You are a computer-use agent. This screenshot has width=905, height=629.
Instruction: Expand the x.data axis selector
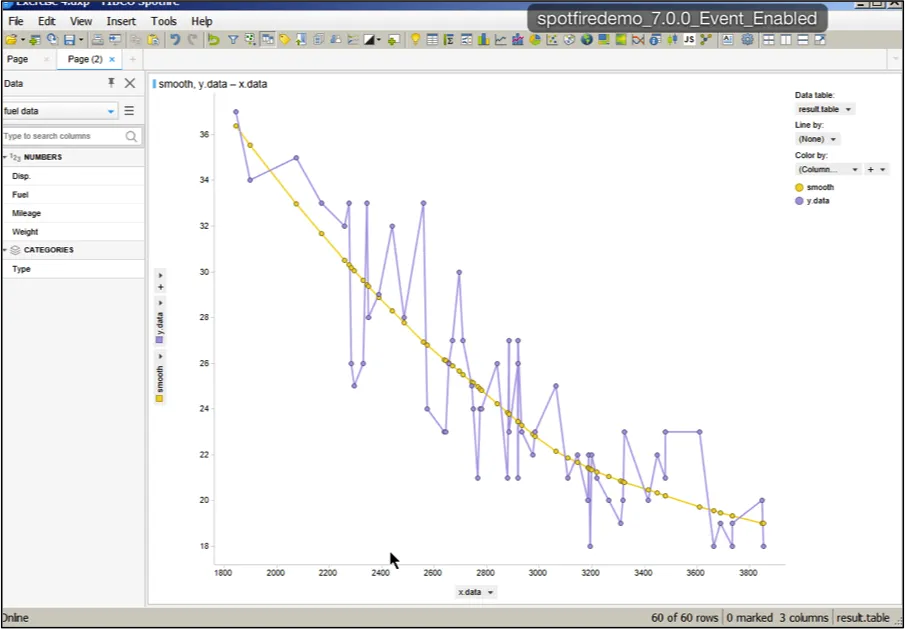[476, 592]
